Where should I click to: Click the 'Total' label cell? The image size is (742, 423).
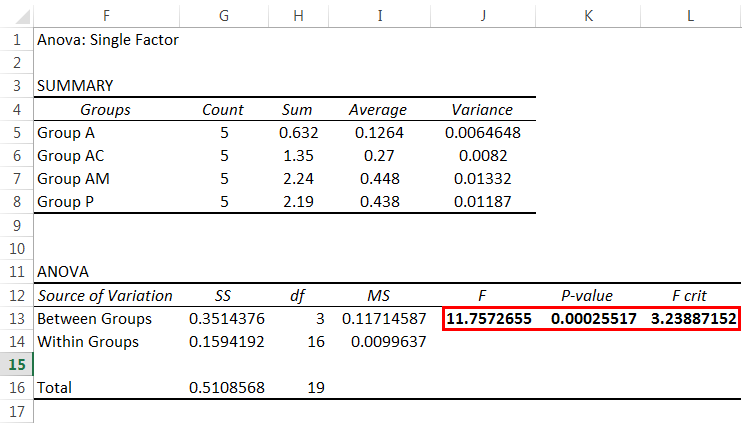point(54,388)
